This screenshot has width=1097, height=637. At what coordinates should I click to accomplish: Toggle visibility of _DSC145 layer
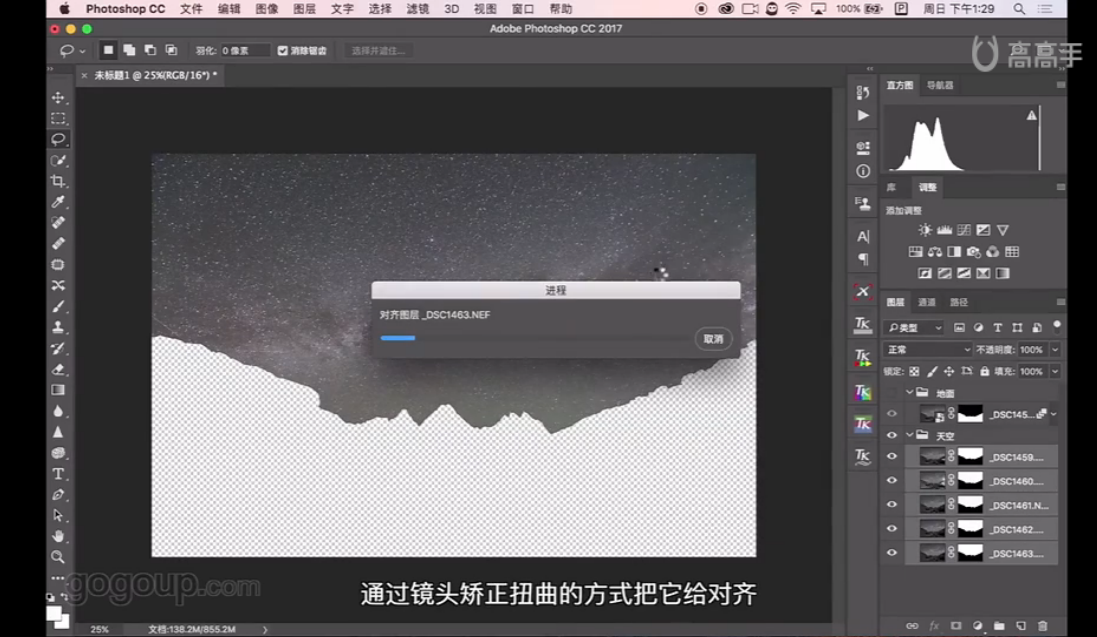[x=891, y=414]
